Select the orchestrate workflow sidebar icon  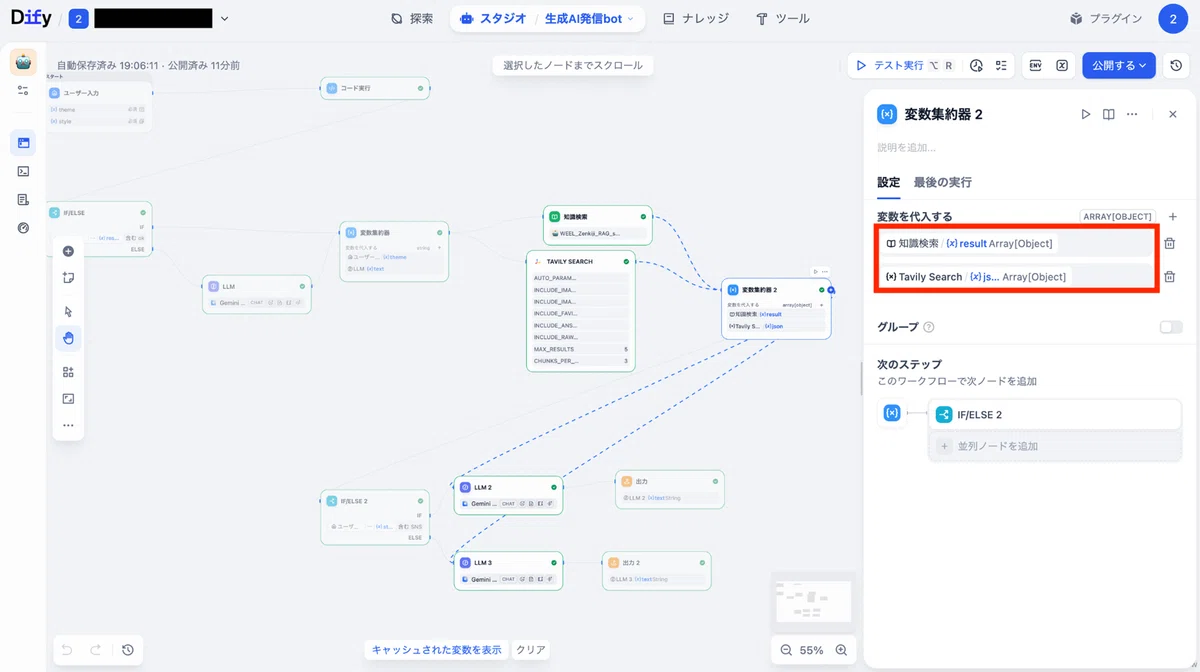23,143
